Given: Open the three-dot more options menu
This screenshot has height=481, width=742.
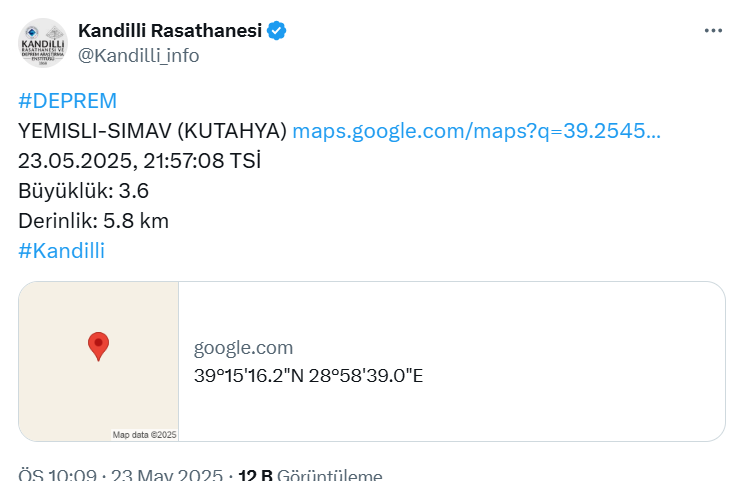Looking at the screenshot, I should (x=713, y=31).
